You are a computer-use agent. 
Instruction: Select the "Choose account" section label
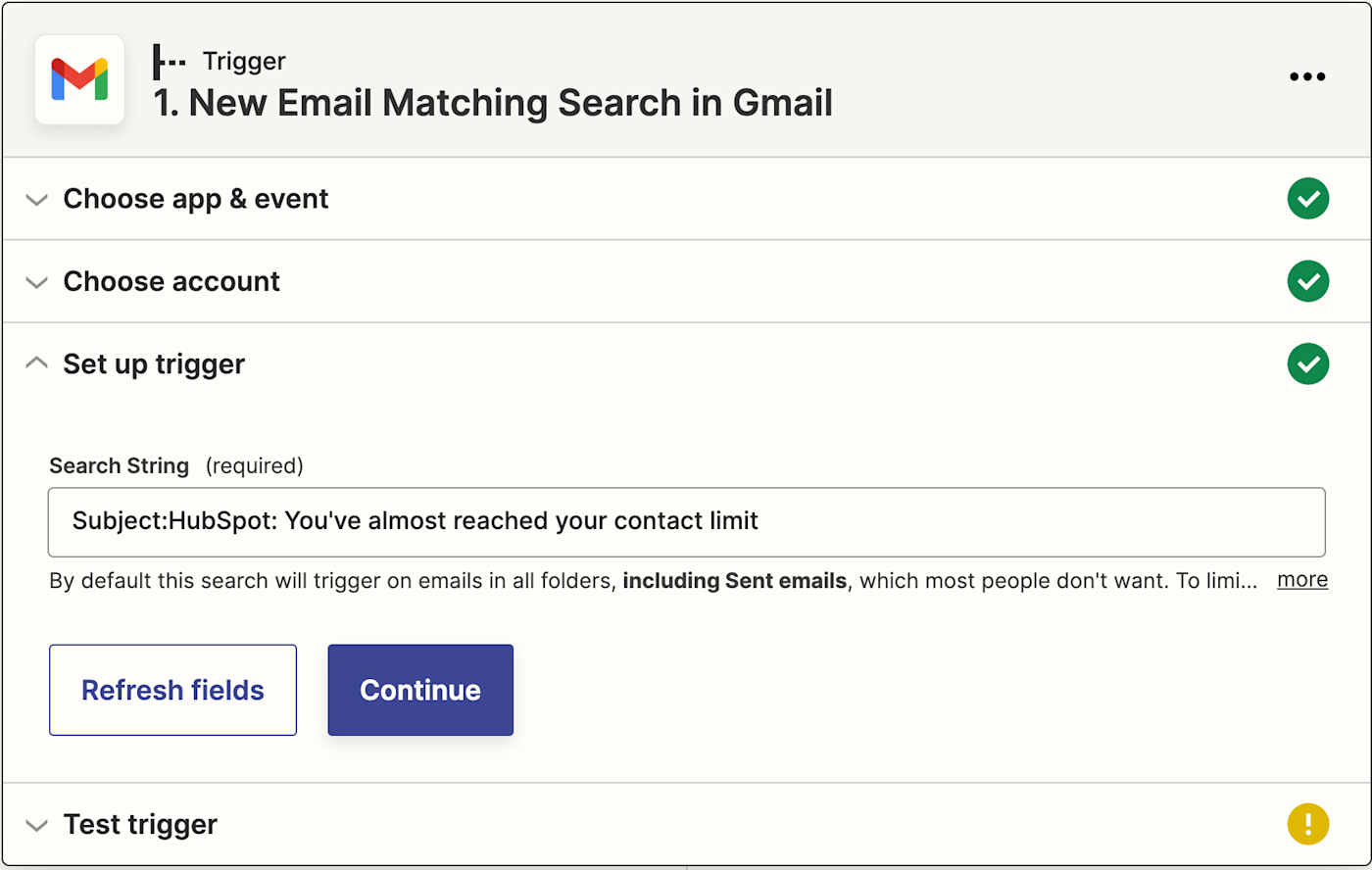pyautogui.click(x=171, y=282)
